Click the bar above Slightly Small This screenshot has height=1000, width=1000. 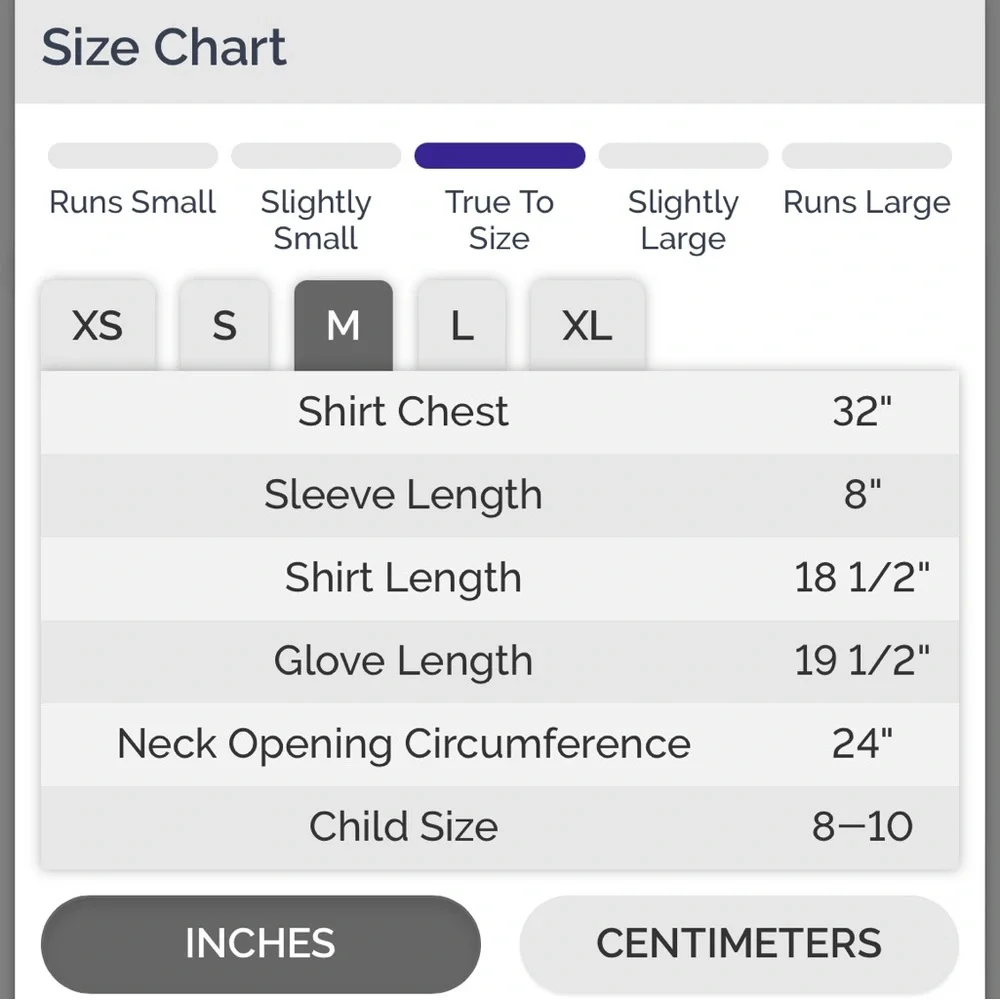[x=316, y=156]
